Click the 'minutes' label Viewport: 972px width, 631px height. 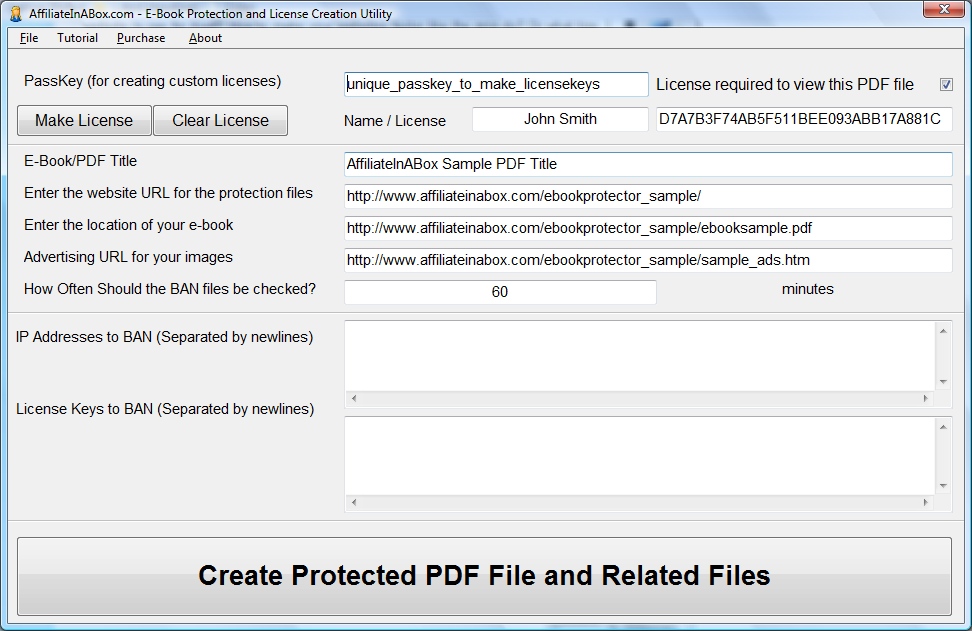808,289
